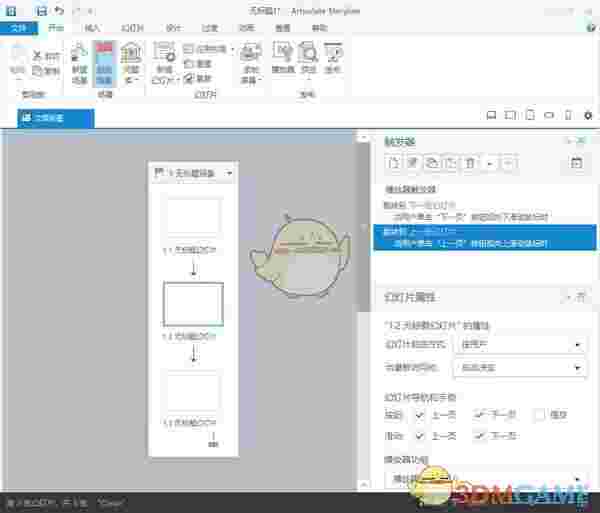Select the first player trigger (next slide)
The width and height of the screenshot is (600, 513).
pyautogui.click(x=485, y=211)
